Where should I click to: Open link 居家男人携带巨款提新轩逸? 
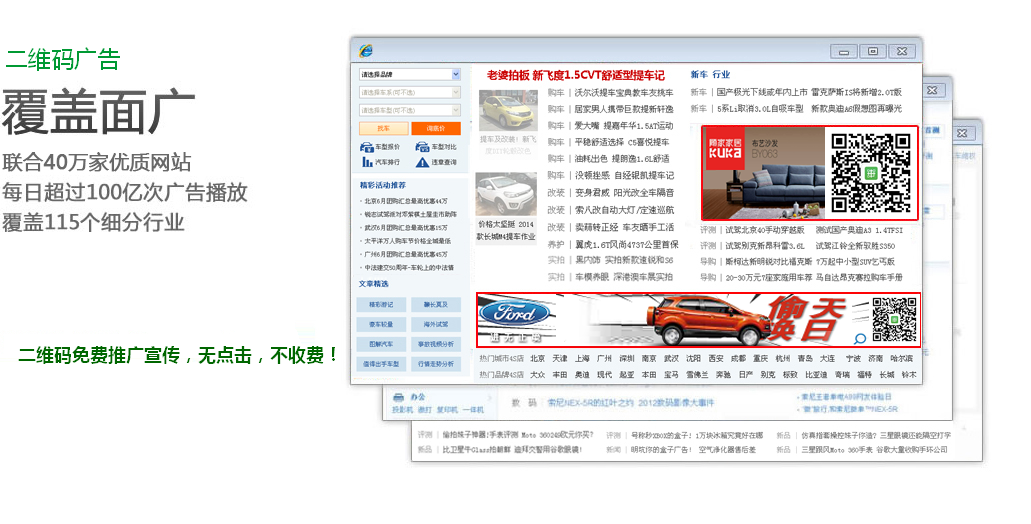click(x=625, y=109)
